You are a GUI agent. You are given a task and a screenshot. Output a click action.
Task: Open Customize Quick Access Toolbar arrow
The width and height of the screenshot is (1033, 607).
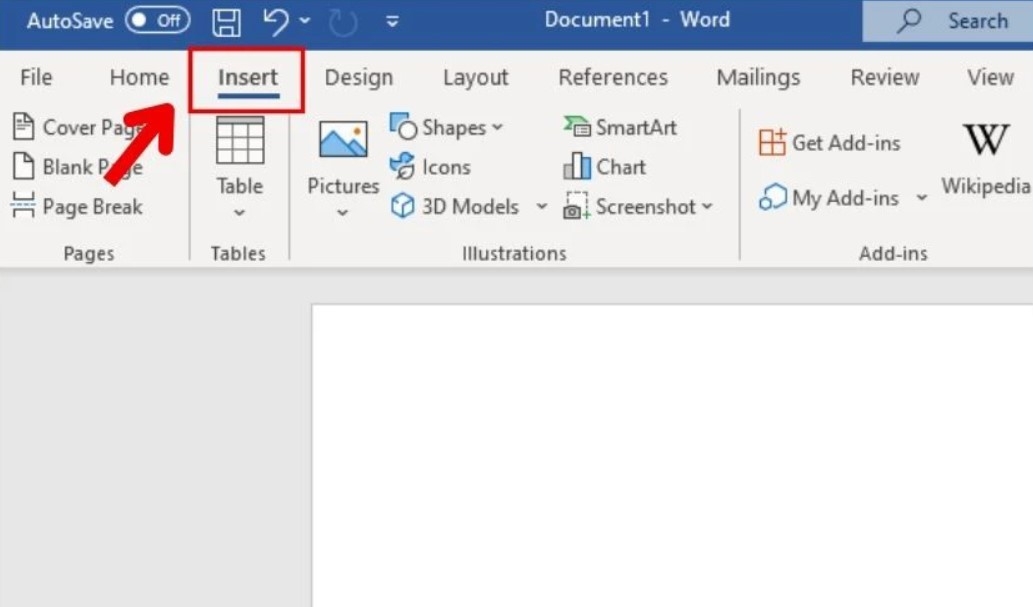[392, 22]
